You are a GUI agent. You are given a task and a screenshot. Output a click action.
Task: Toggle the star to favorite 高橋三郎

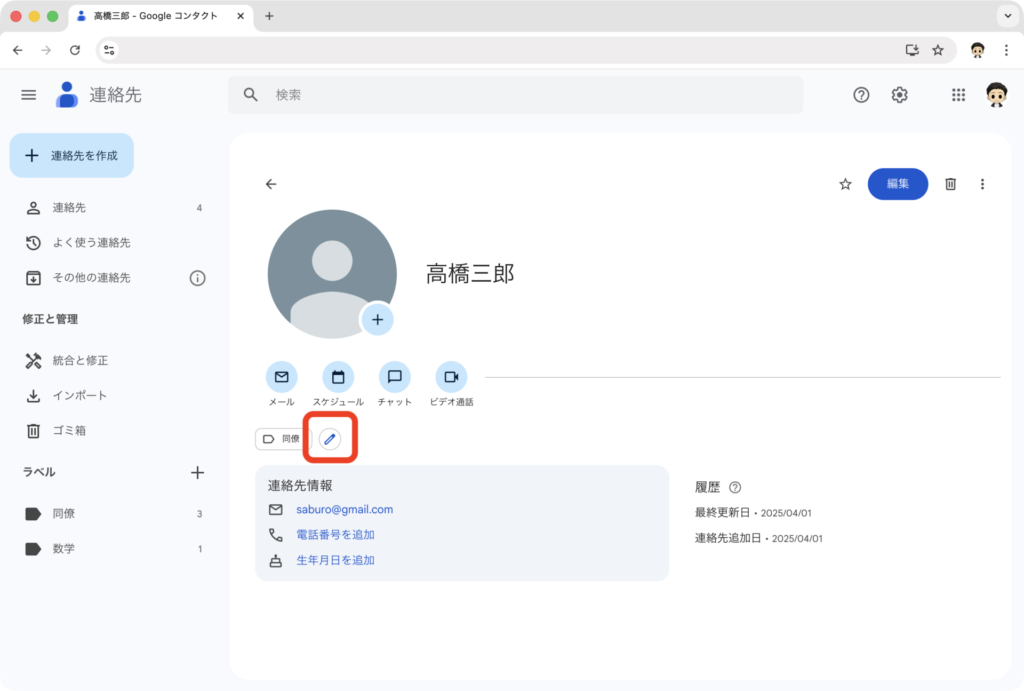tap(845, 184)
